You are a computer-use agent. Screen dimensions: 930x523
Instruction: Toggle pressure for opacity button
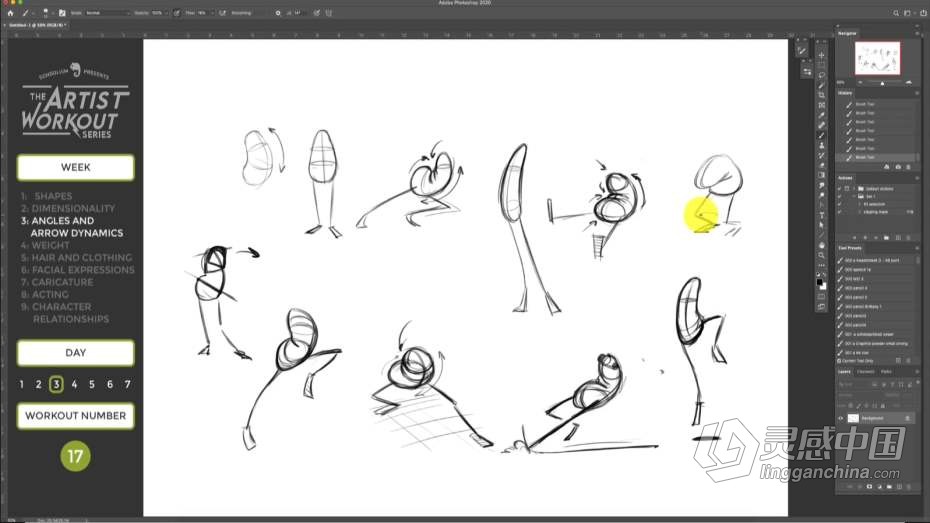coord(176,13)
